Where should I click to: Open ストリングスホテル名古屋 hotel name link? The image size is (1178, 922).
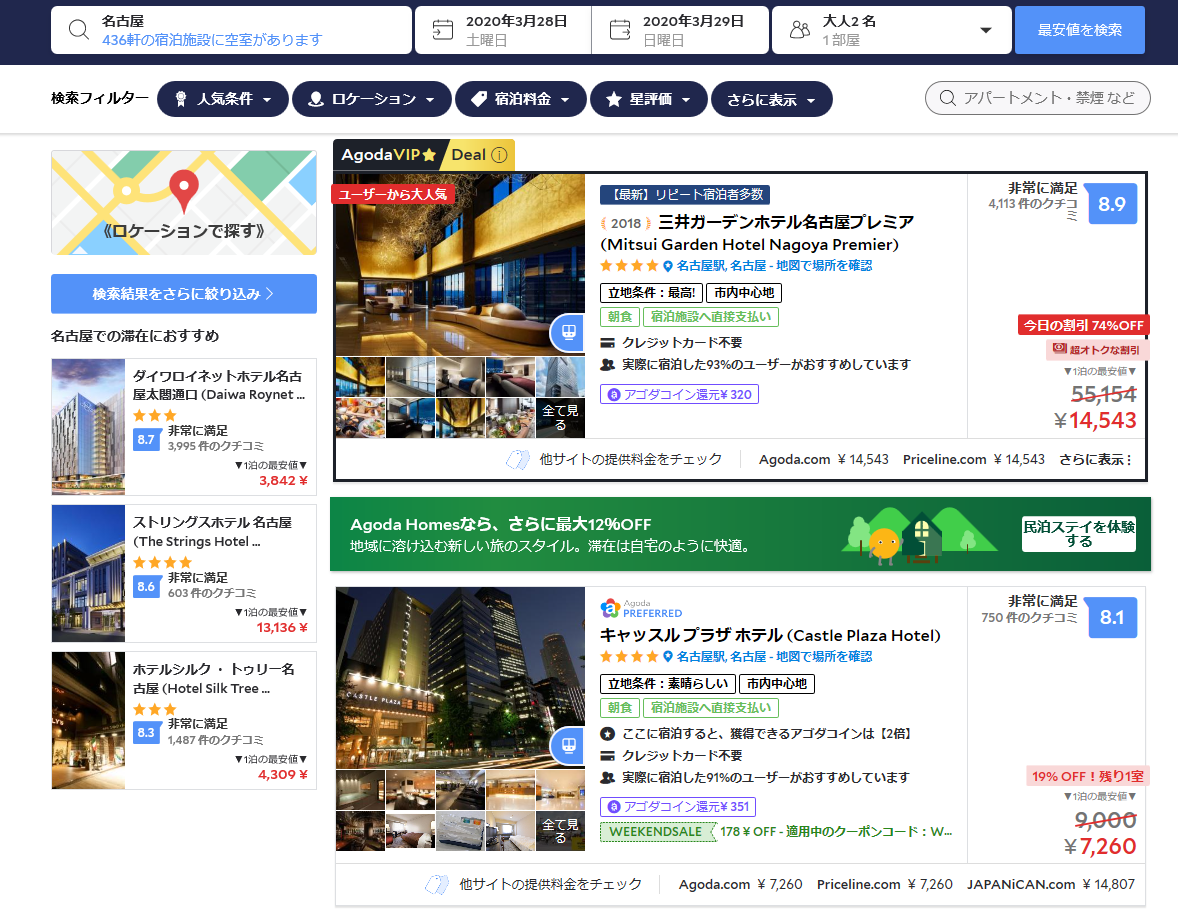pos(212,532)
